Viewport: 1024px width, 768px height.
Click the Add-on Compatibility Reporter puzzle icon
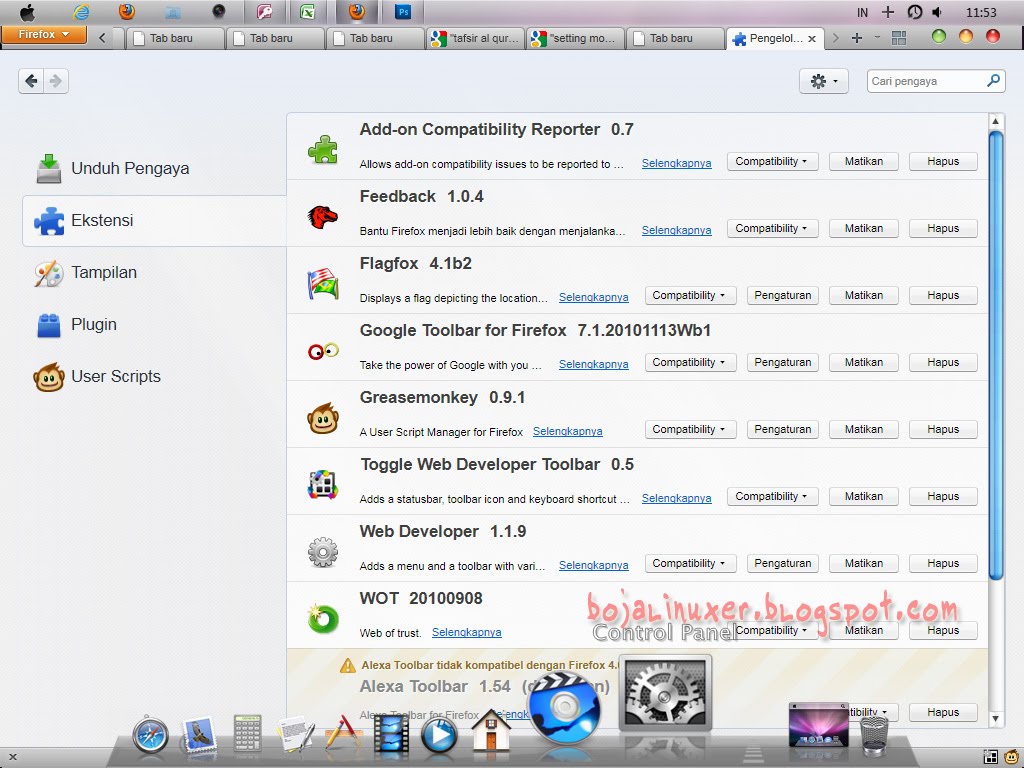click(x=323, y=149)
